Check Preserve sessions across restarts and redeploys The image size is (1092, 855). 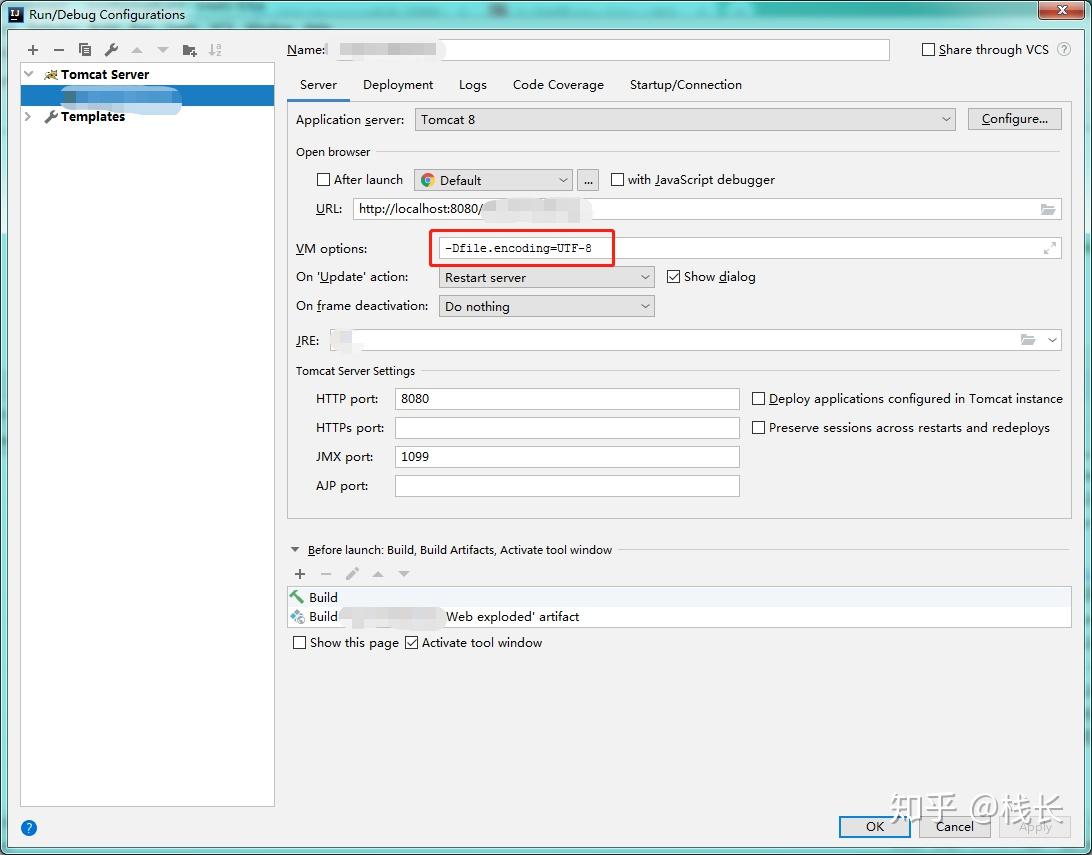pyautogui.click(x=758, y=428)
